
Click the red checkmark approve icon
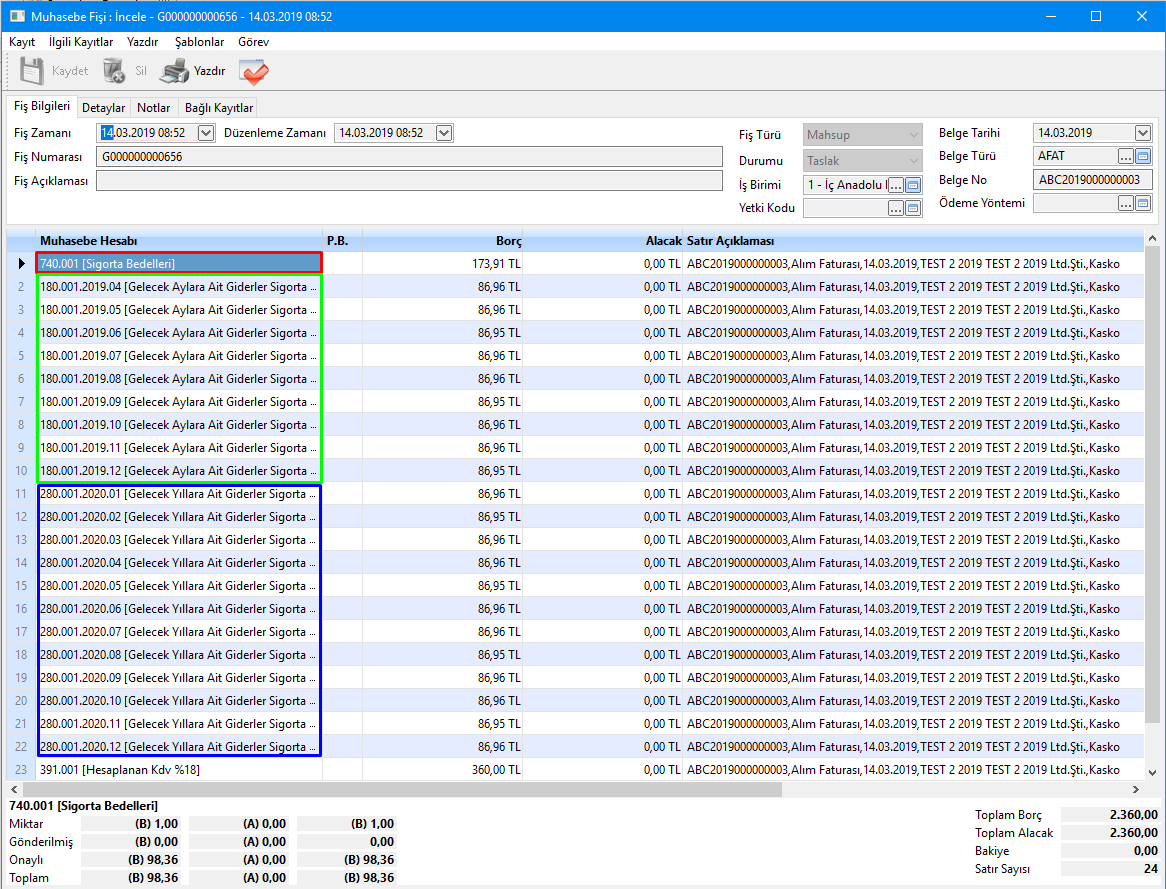(x=253, y=71)
